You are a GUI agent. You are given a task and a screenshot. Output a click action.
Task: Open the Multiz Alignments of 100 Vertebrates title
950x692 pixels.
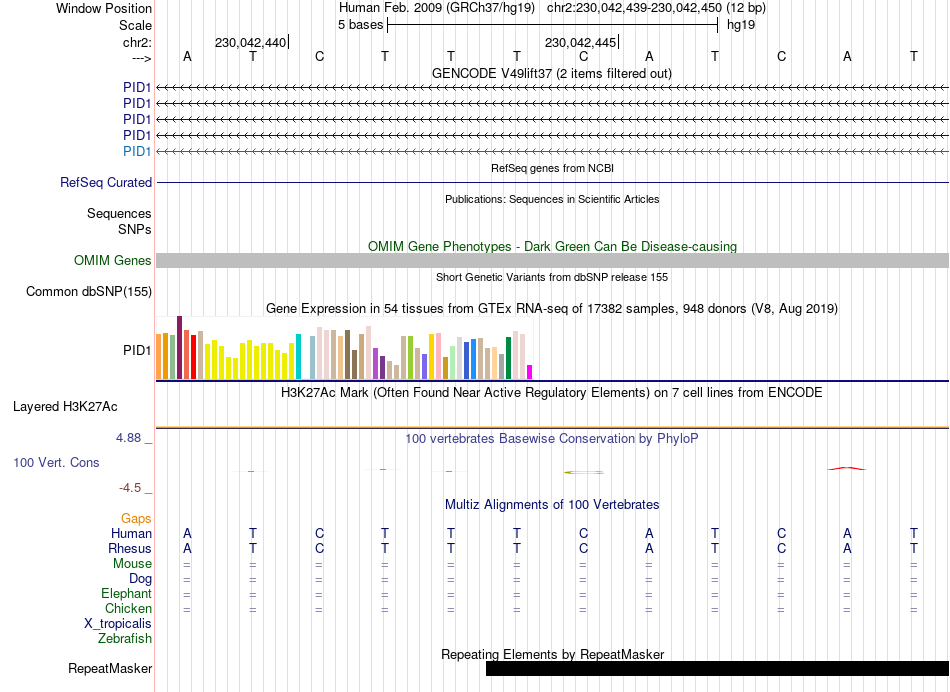(x=552, y=505)
